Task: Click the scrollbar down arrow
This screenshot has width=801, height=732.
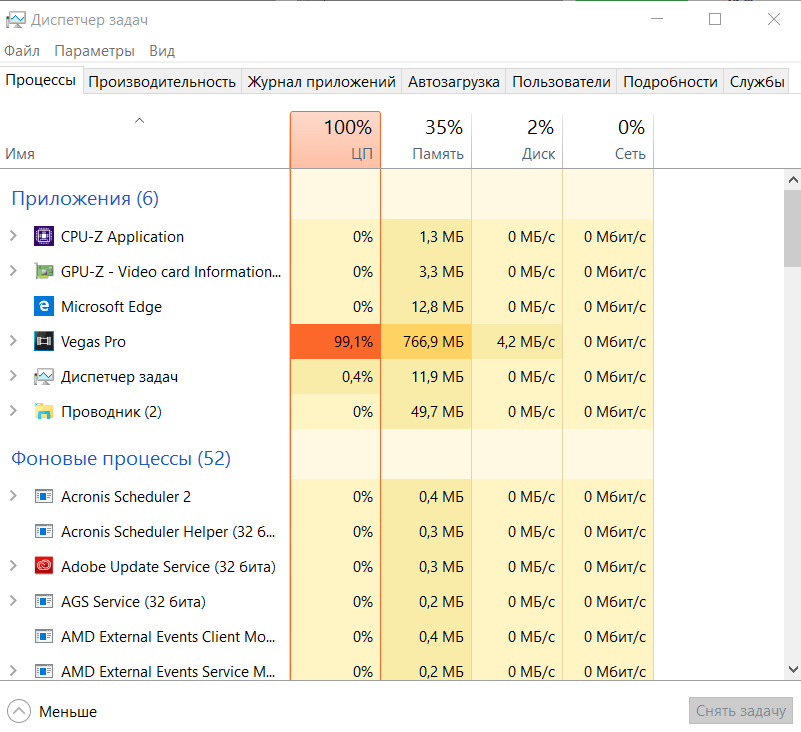Action: (793, 669)
